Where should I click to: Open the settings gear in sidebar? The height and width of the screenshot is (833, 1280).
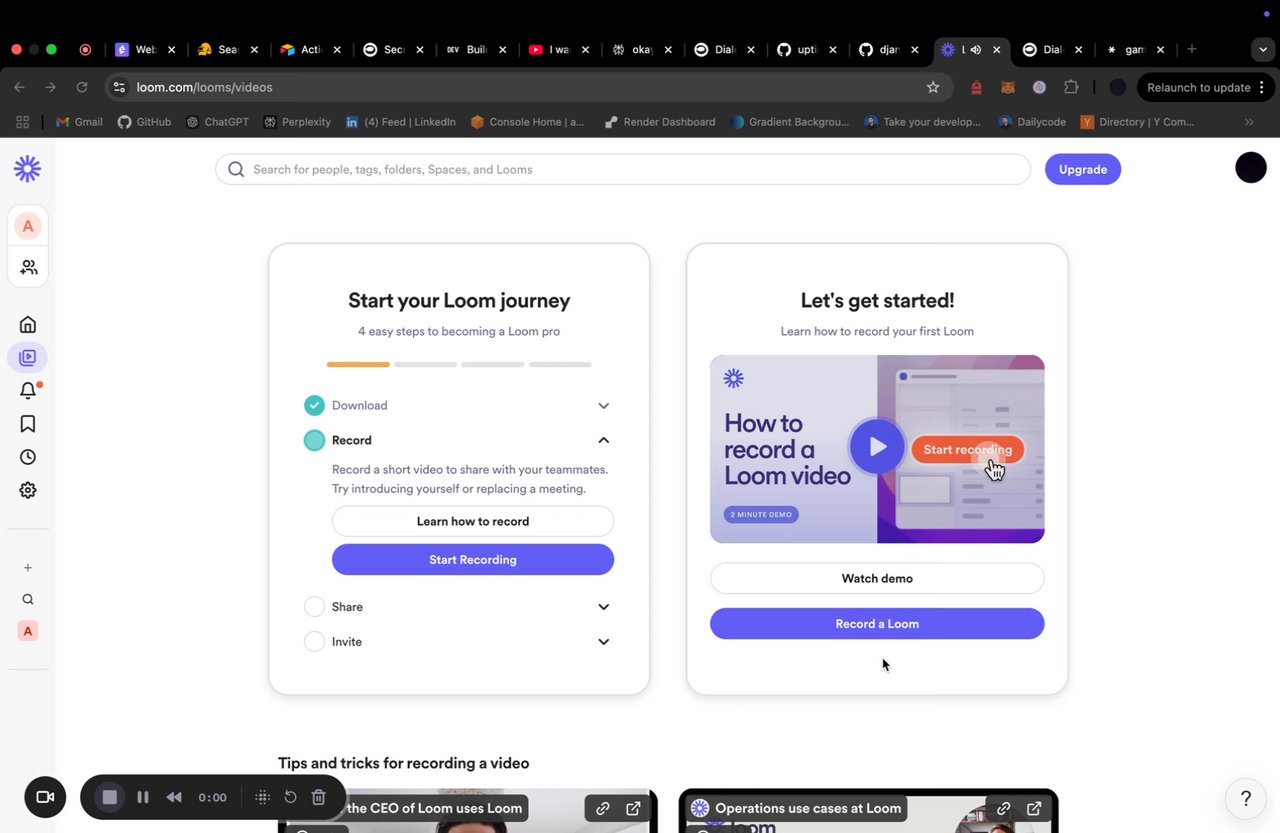coord(28,490)
